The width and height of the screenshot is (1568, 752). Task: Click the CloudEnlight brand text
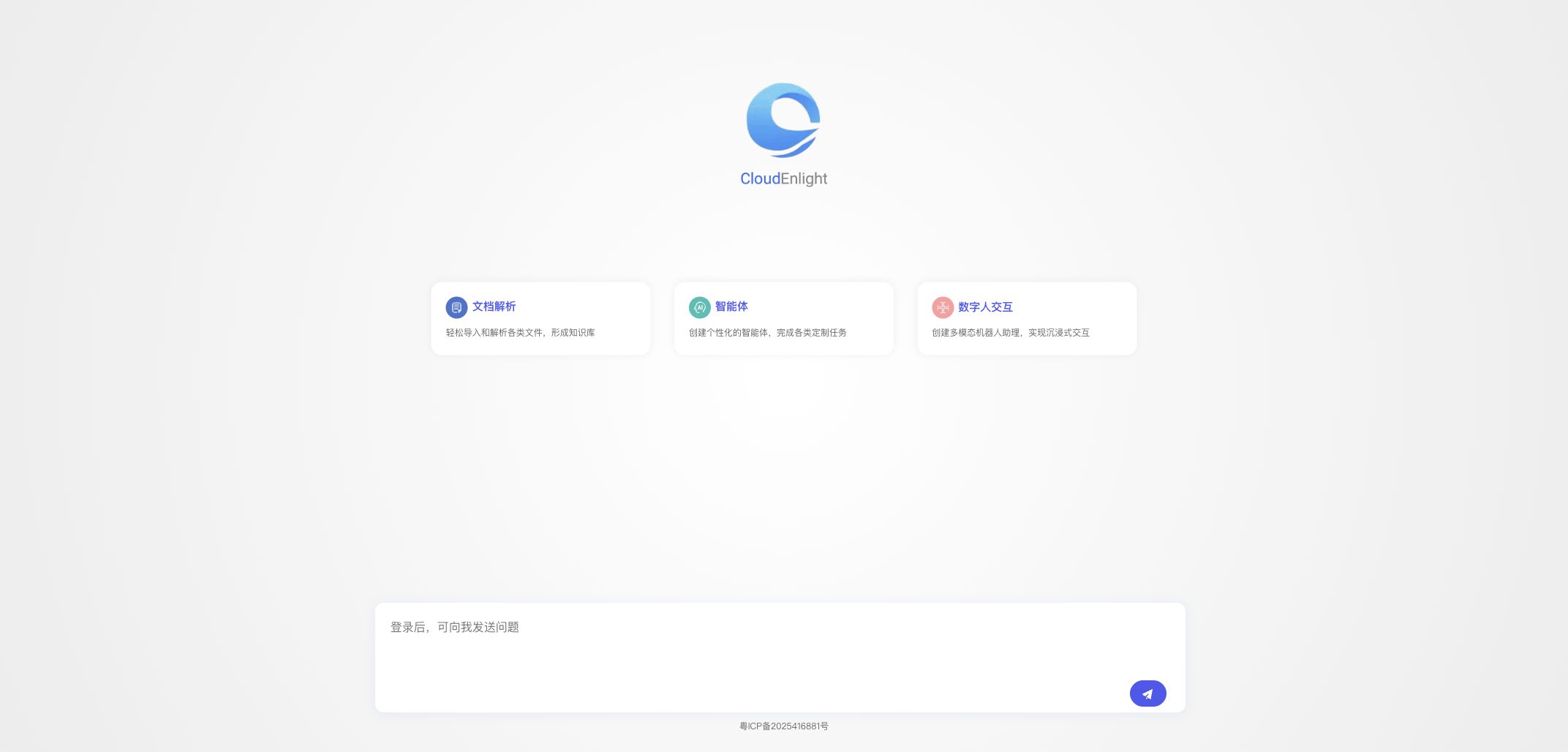point(783,178)
